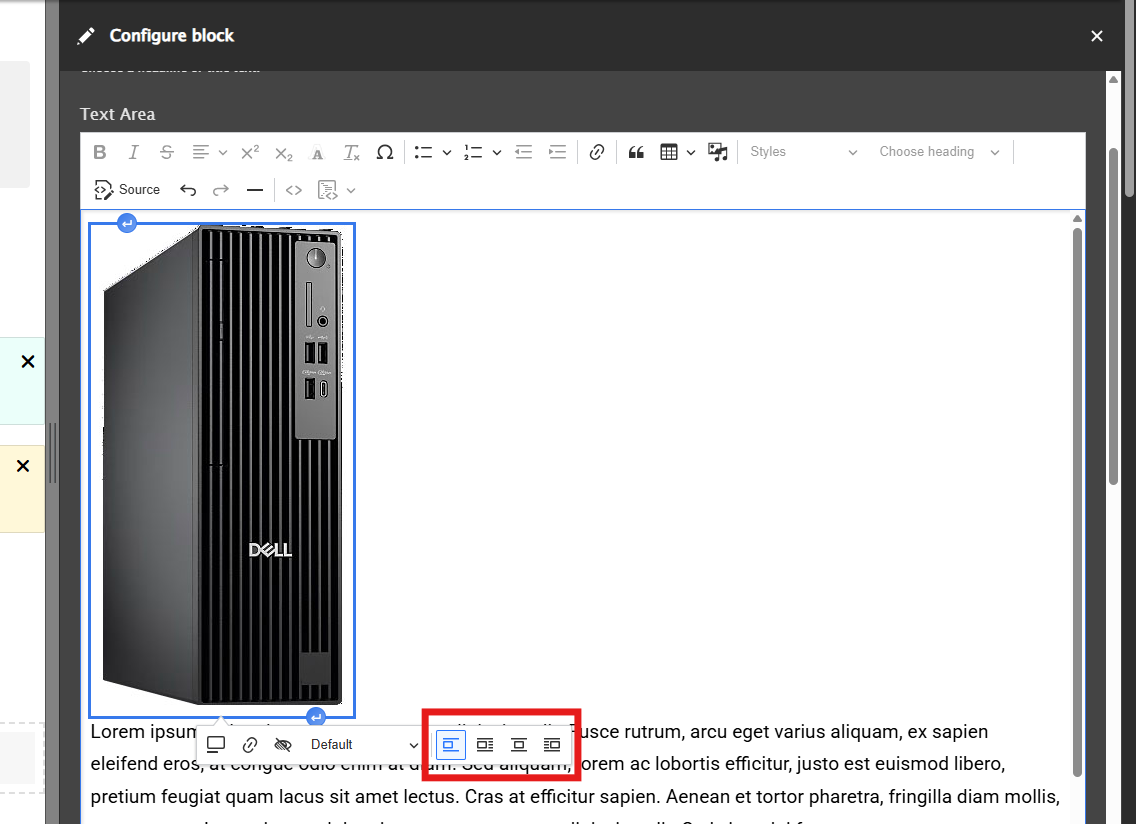Open the Choose heading dropdown
Viewport: 1136px width, 824px height.
[939, 152]
